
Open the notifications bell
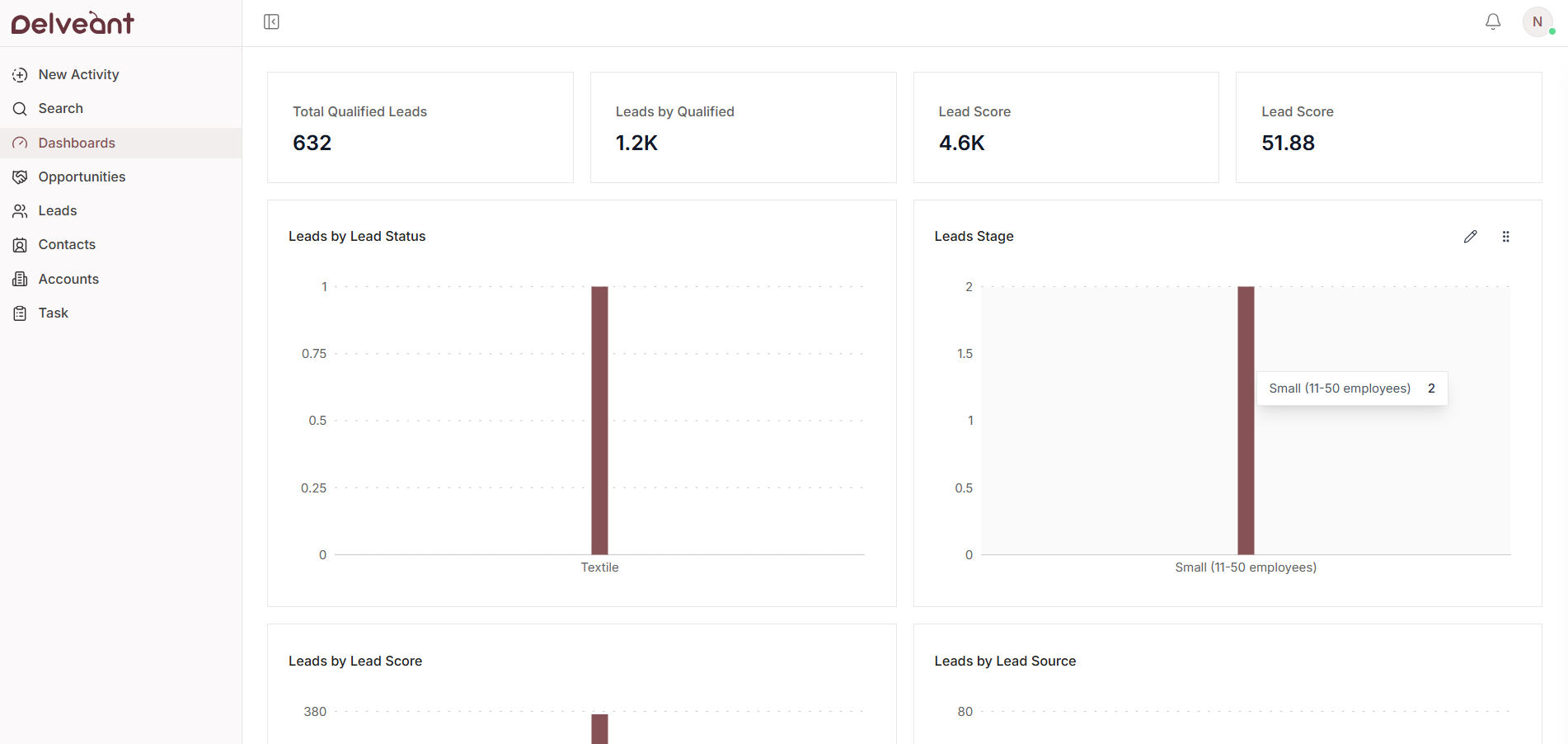point(1493,22)
